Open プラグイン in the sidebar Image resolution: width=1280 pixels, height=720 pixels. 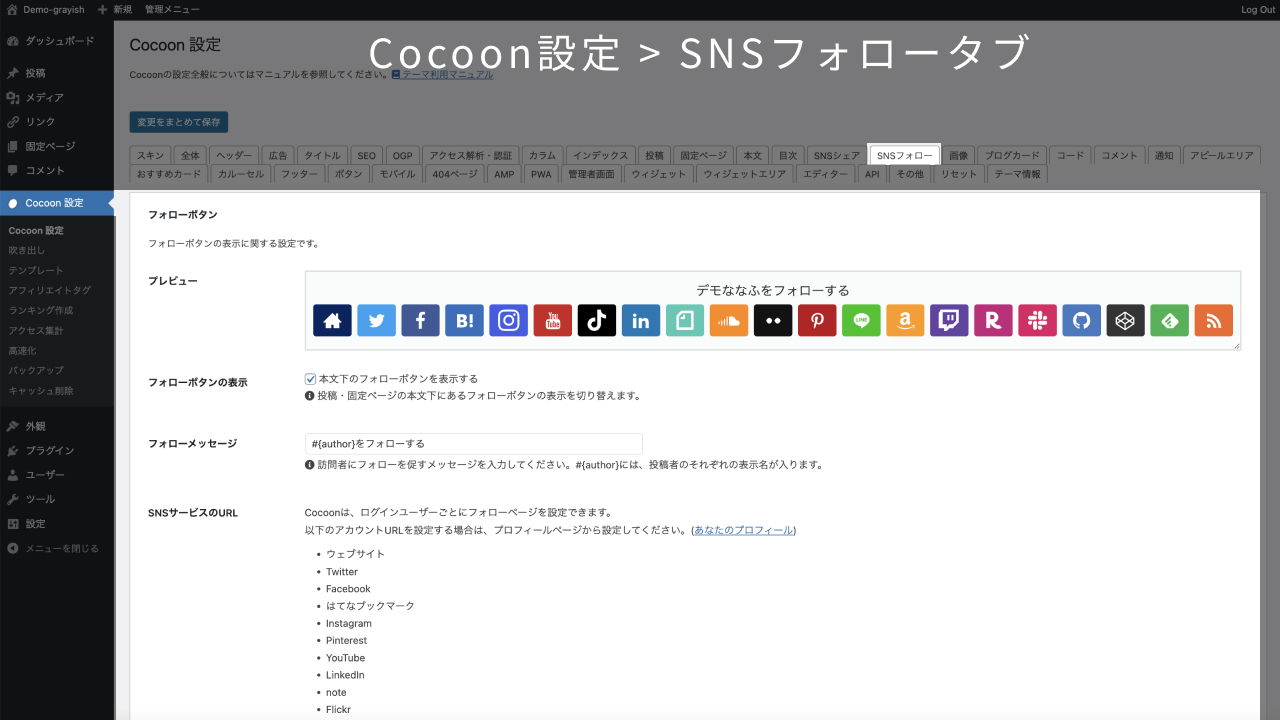tap(57, 450)
